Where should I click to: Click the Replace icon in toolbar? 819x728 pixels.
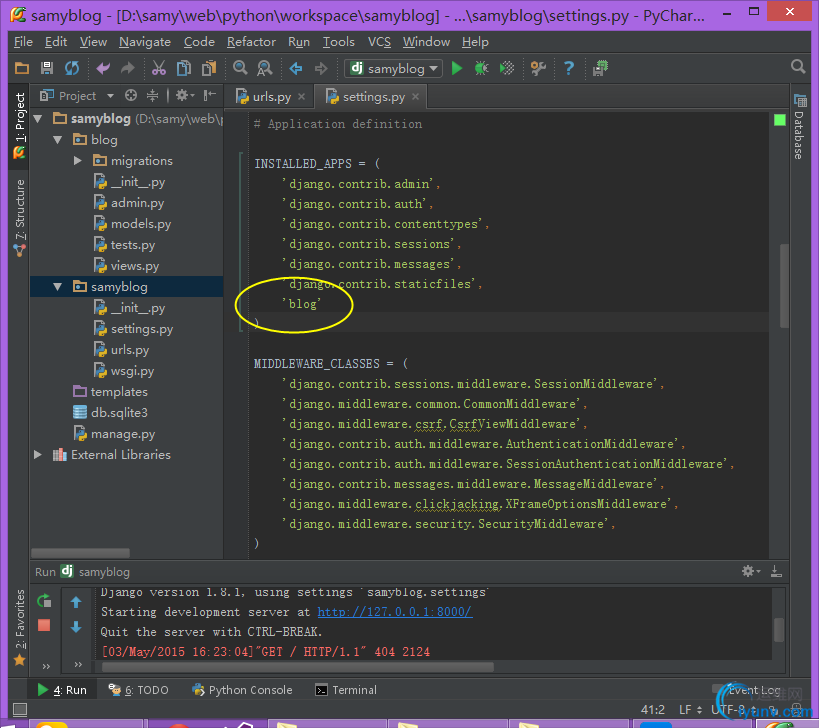click(265, 68)
